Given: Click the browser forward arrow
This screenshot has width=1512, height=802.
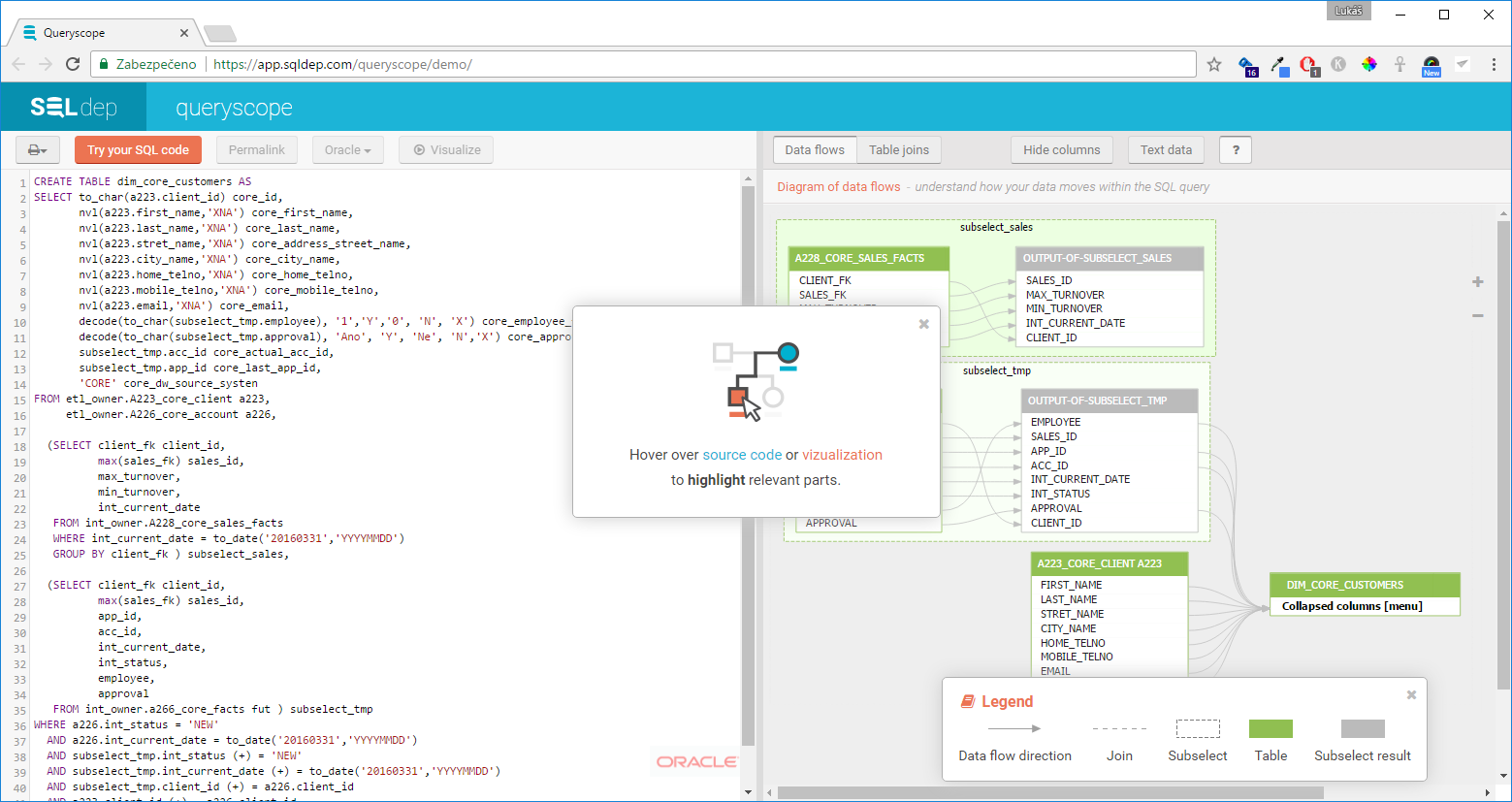Looking at the screenshot, I should tap(46, 64).
